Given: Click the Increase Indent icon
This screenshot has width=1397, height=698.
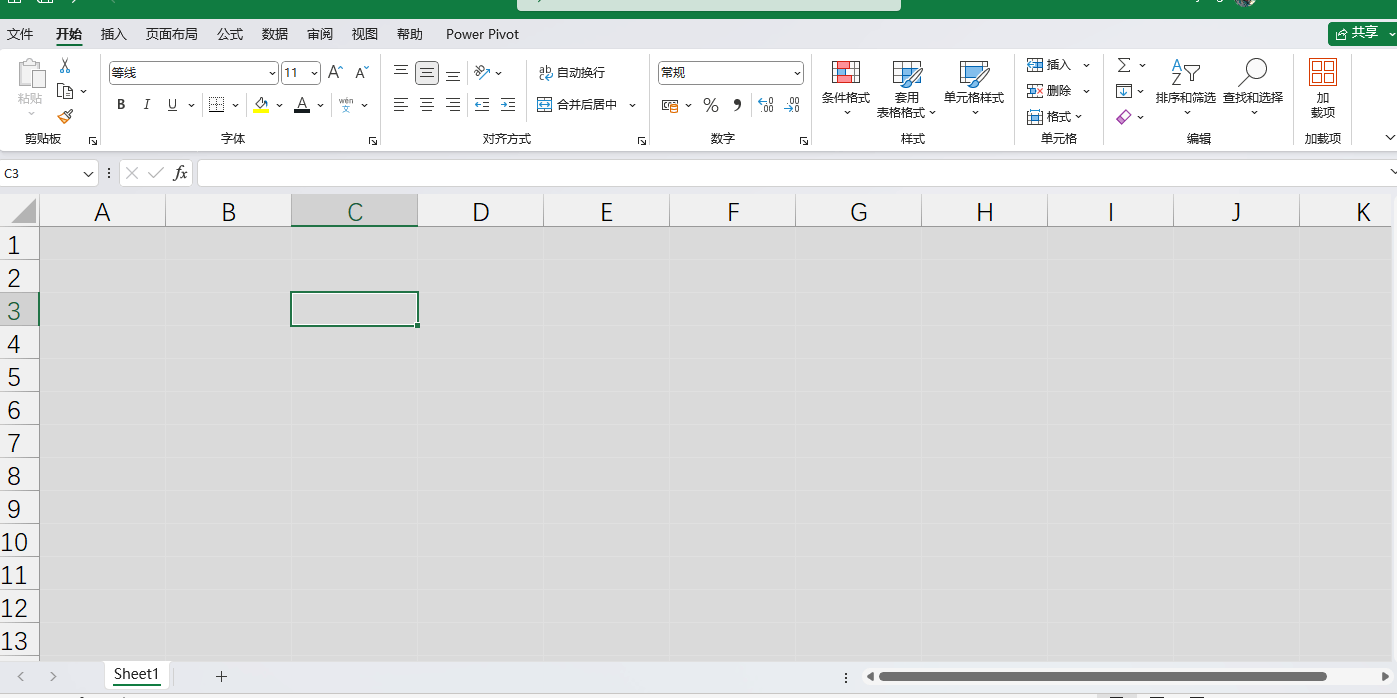Looking at the screenshot, I should 508,105.
